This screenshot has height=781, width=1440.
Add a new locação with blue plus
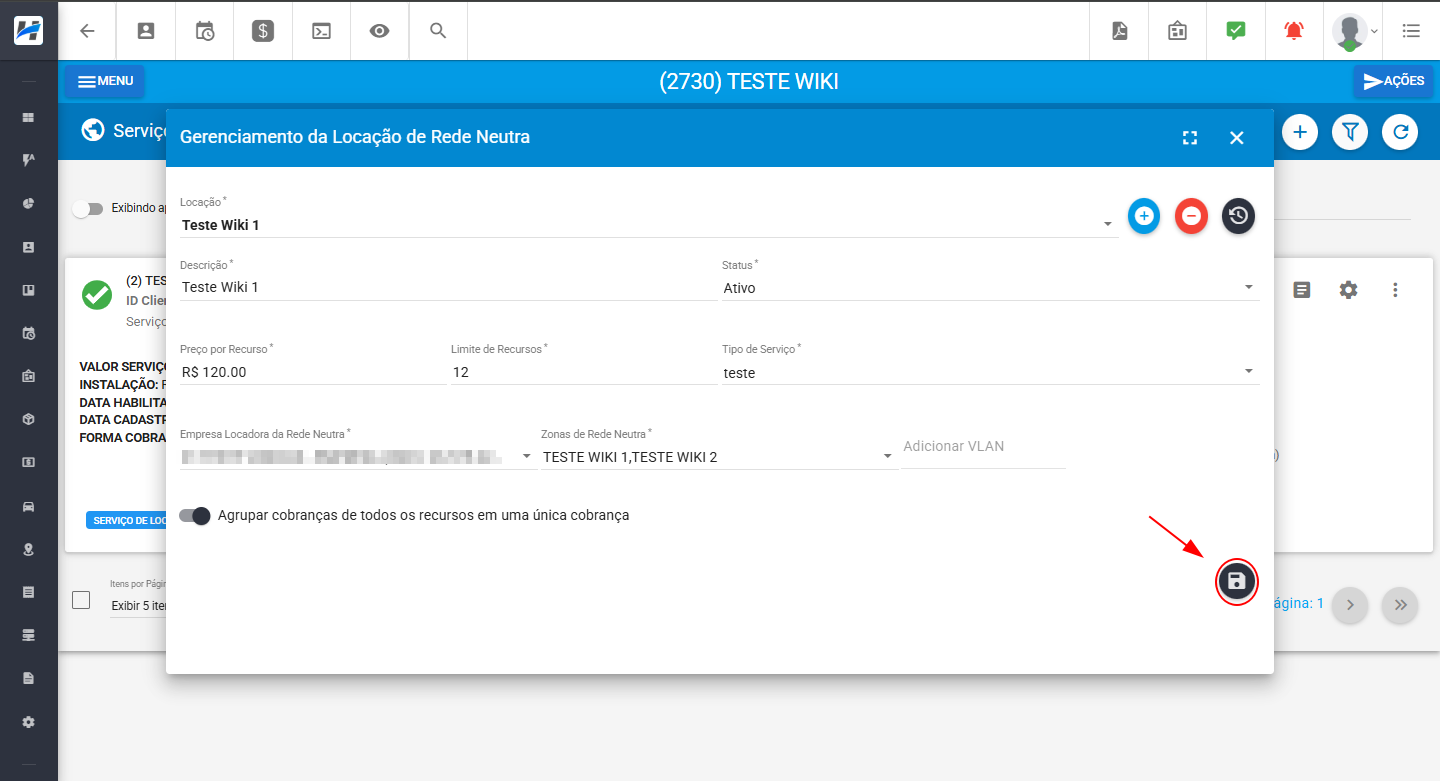point(1144,216)
